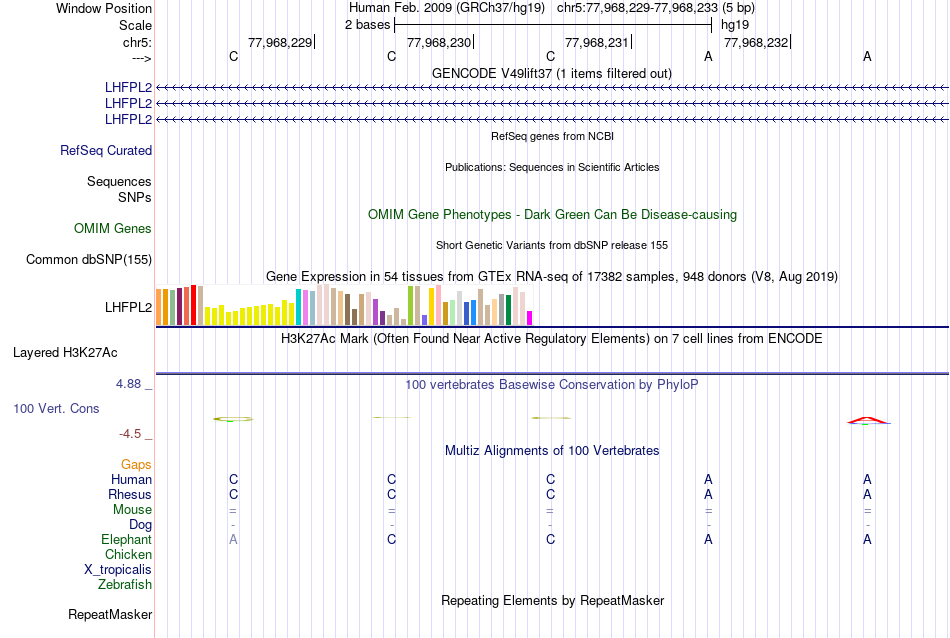Viewport: 950px width, 638px height.
Task: Click the orange 'Gaps' row label
Action: tap(136, 464)
